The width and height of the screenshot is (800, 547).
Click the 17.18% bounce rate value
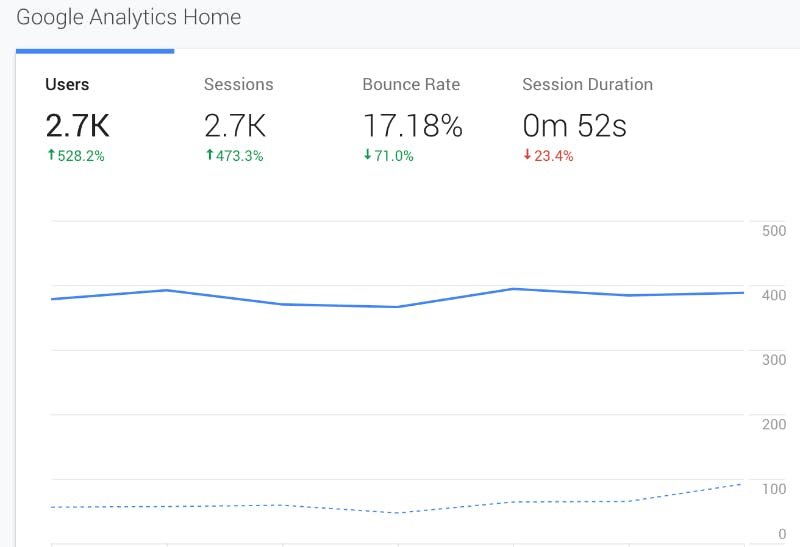pyautogui.click(x=413, y=126)
